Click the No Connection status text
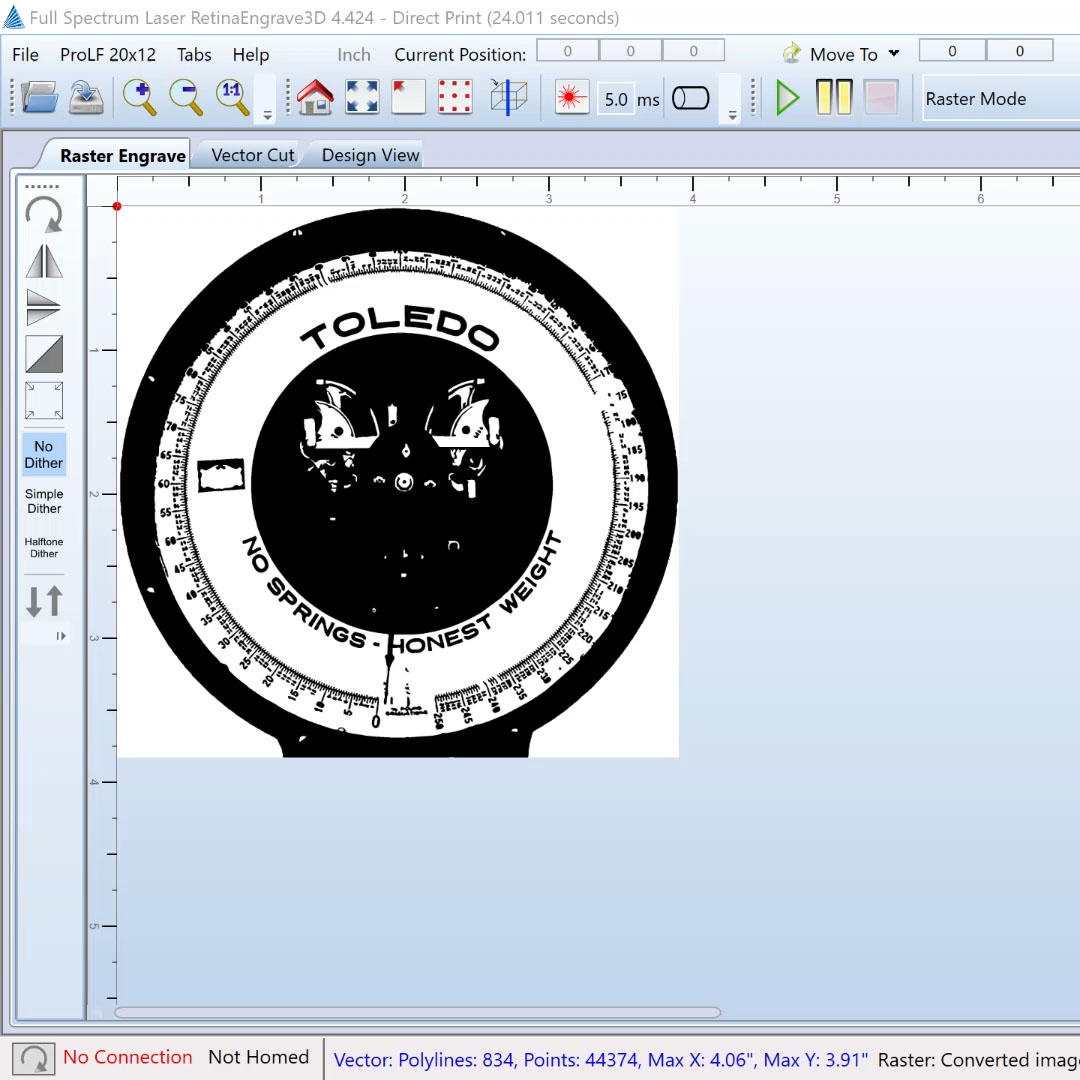 127,1057
